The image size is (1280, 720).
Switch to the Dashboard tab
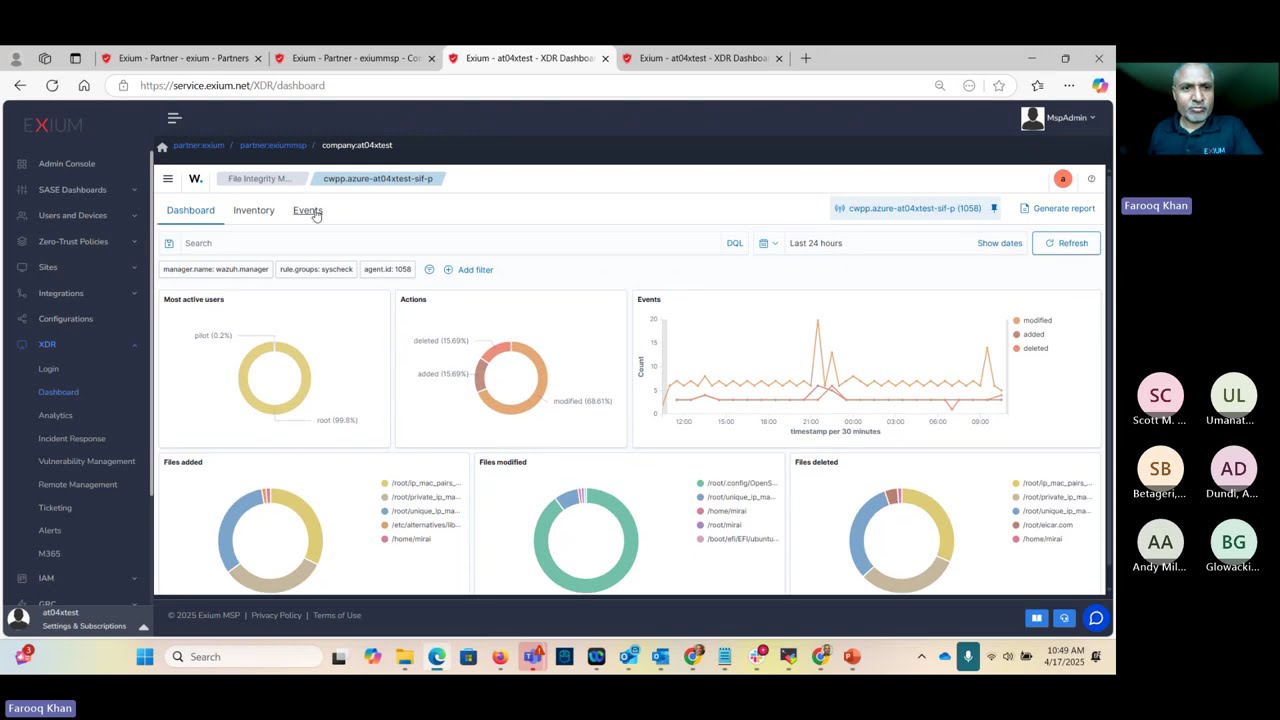pos(190,210)
